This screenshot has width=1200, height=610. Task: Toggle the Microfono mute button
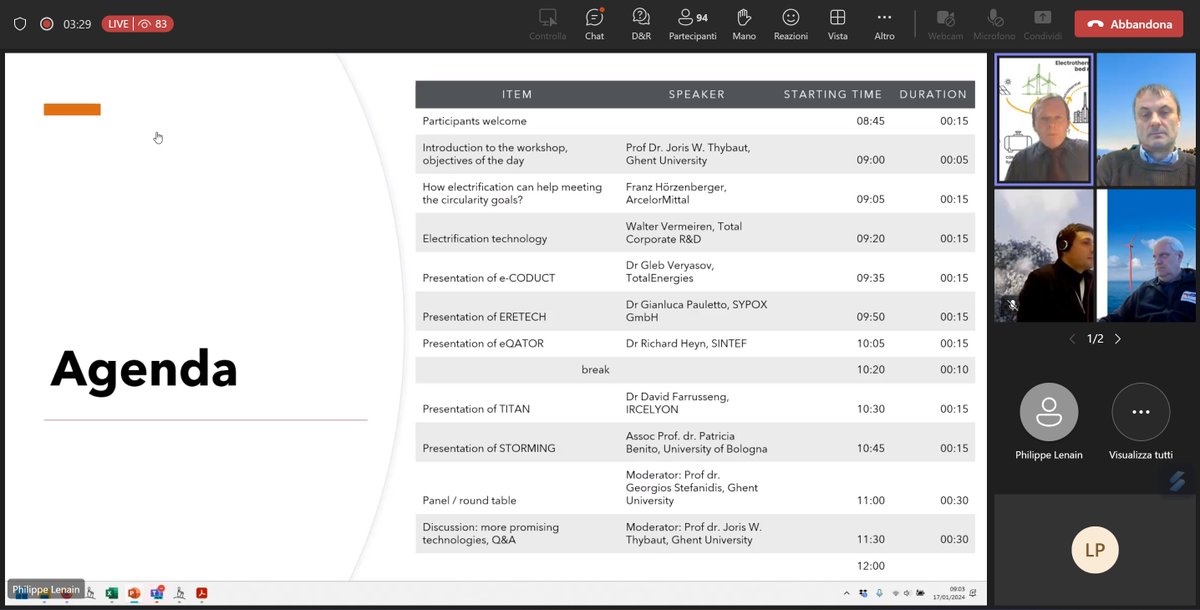[994, 24]
